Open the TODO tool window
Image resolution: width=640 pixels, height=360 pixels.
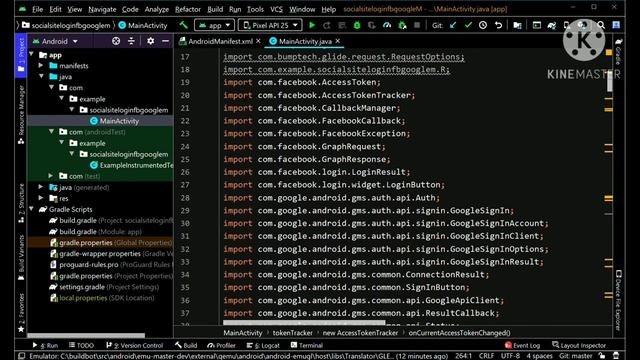click(x=82, y=345)
